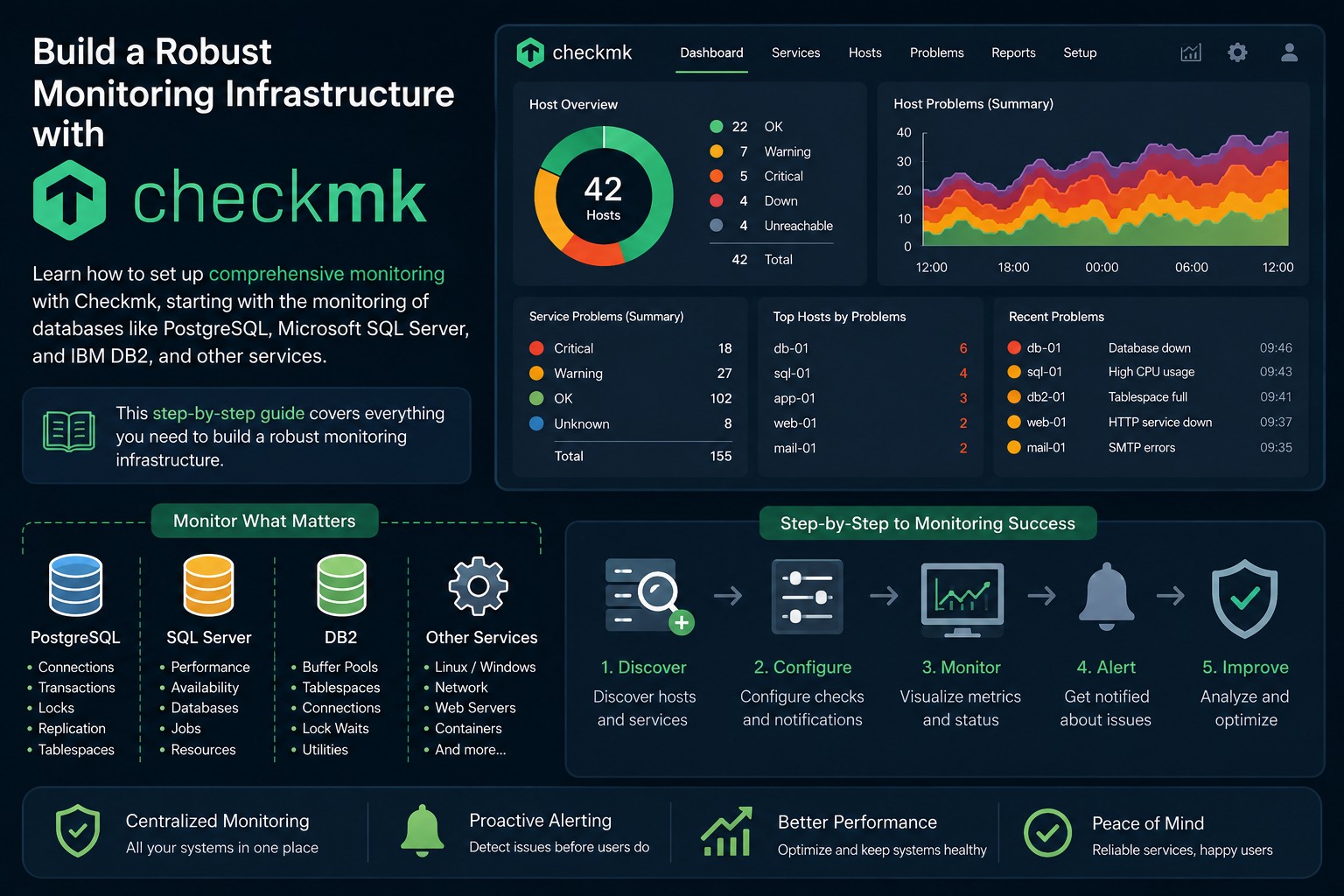Click the green OK legend dot in Host Overview
1344x896 pixels.
tap(717, 127)
